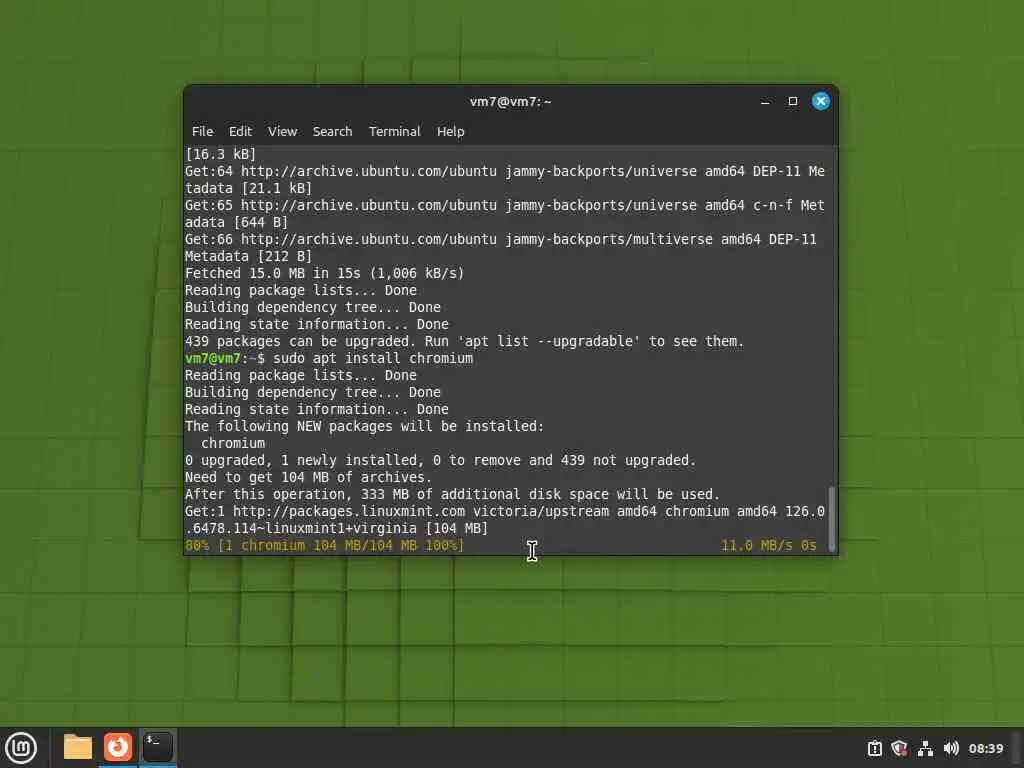This screenshot has height=768, width=1024.
Task: Click the 'Need to get 104 MB of archives.' line
Action: tap(308, 477)
